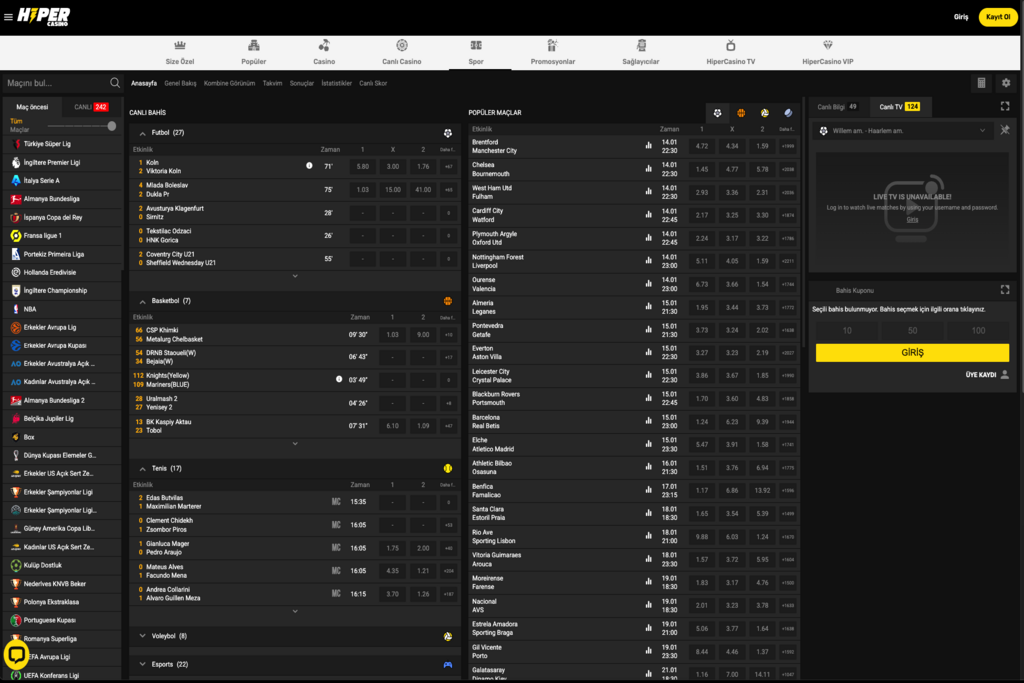Viewport: 1024px width, 683px height.
Task: Open Türkiye Süper Lig in sidebar
Action: pos(62,144)
